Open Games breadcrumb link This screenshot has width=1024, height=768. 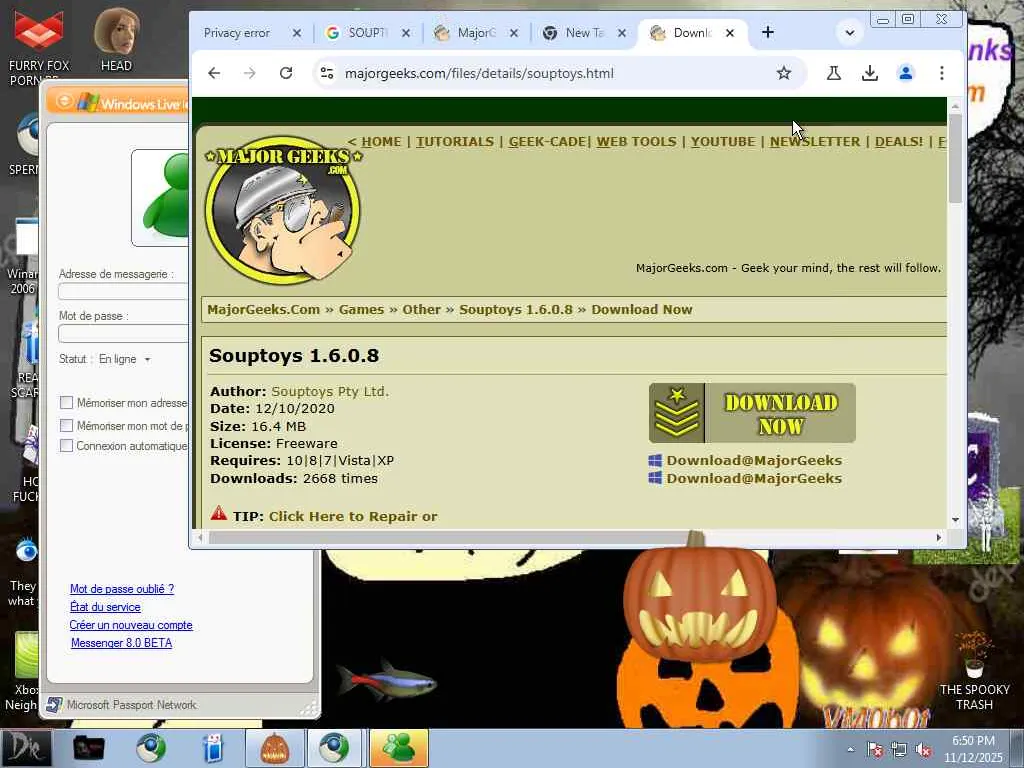pyautogui.click(x=361, y=310)
